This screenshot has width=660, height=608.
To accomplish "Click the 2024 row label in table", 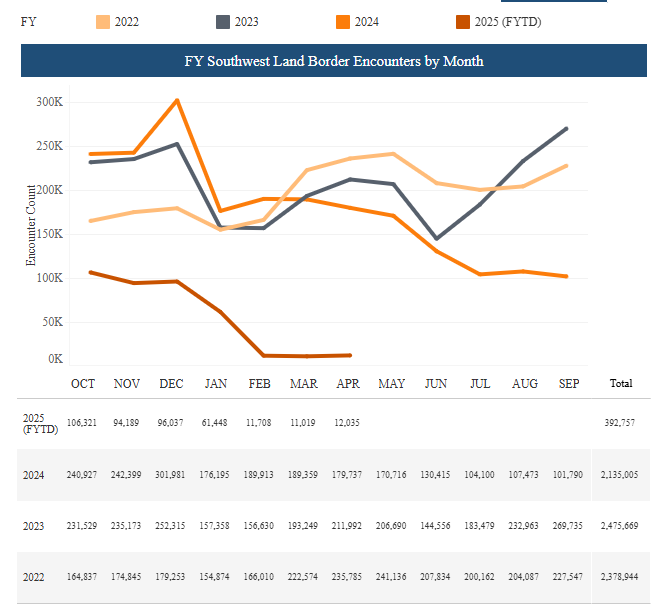I will tap(34, 476).
